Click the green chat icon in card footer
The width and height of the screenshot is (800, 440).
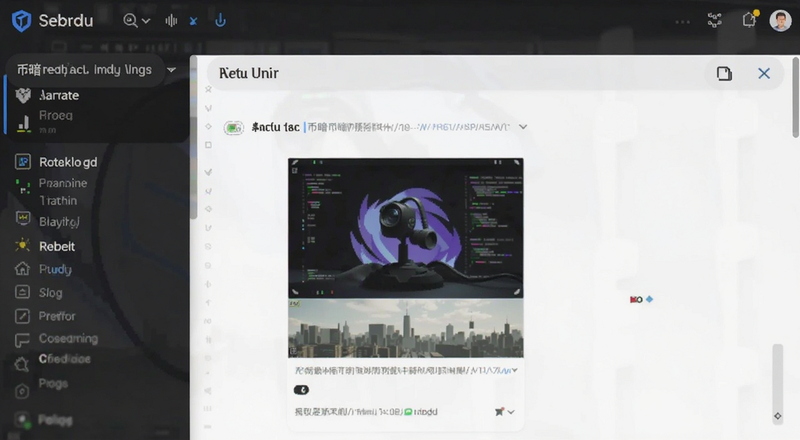408,411
